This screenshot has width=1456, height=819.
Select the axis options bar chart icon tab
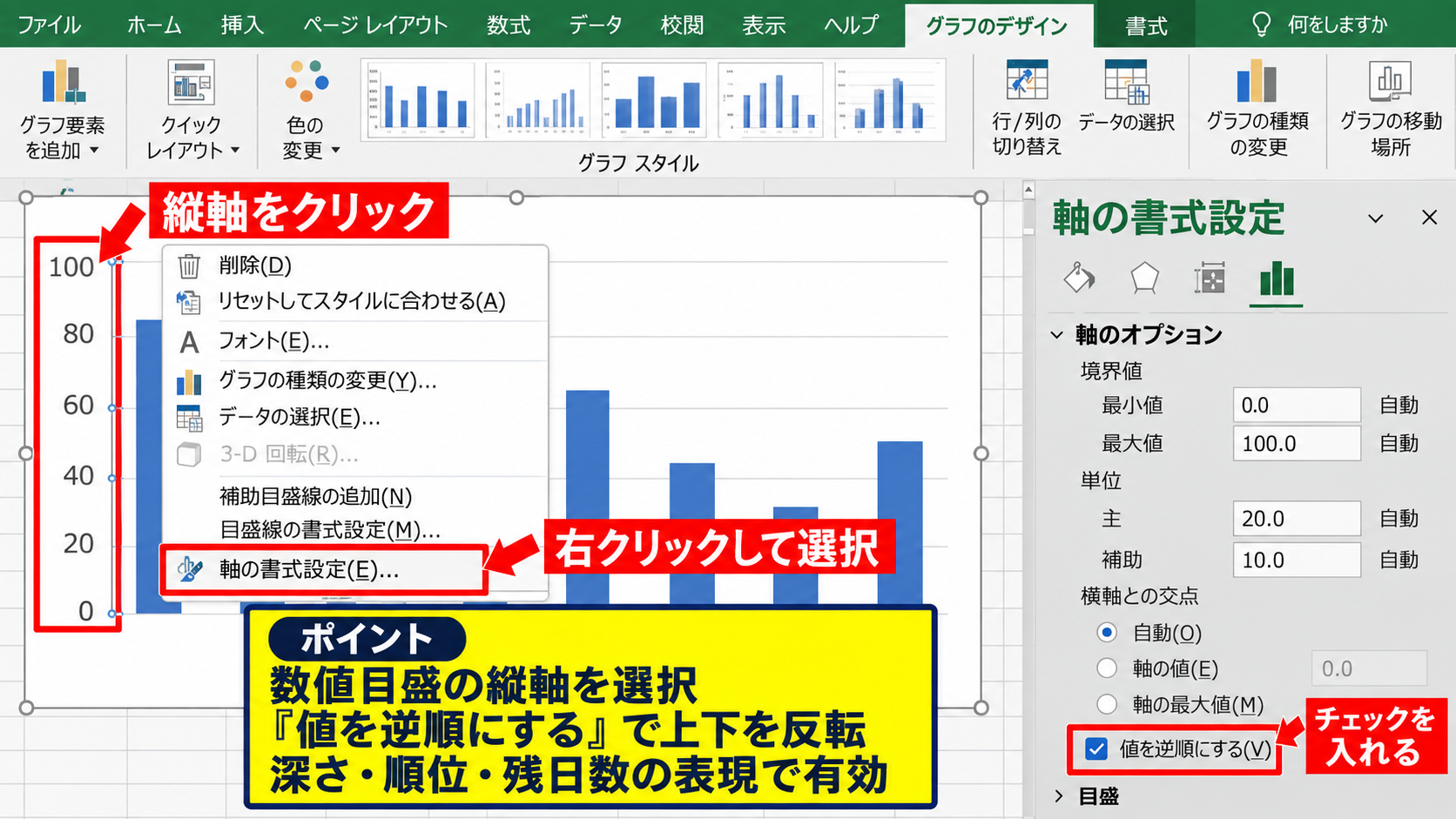[x=1277, y=279]
